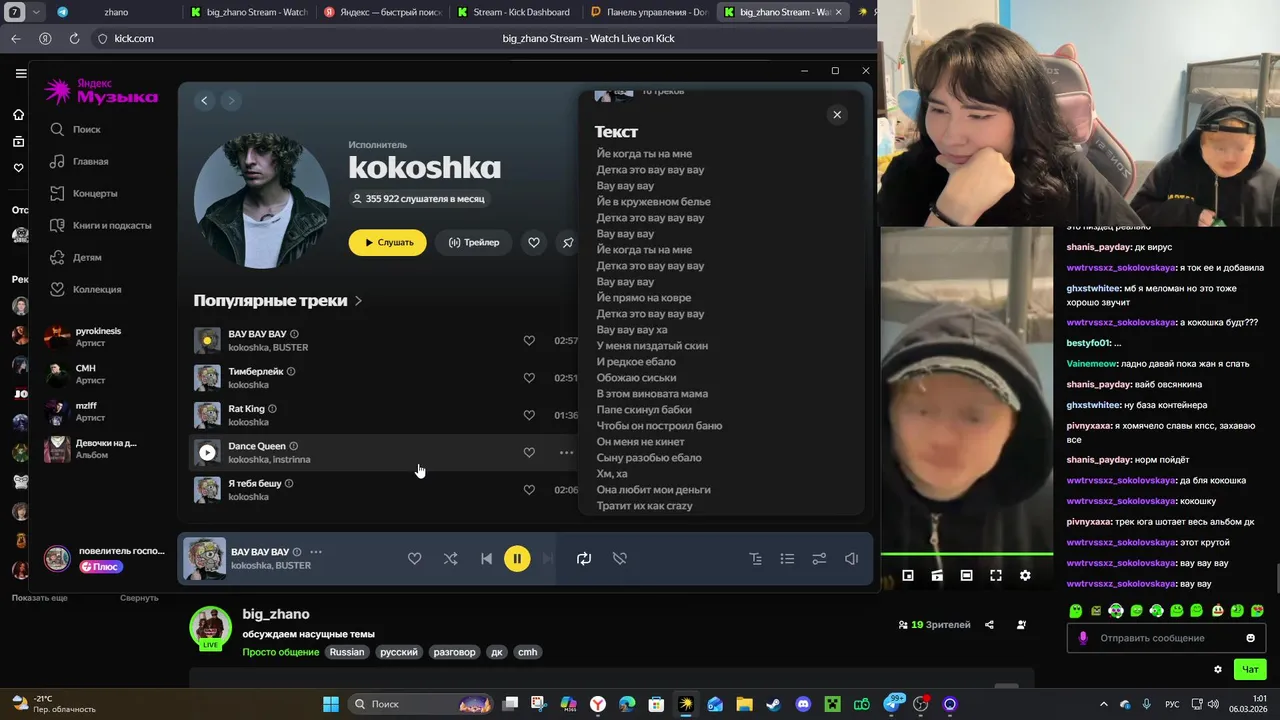The height and width of the screenshot is (720, 1280).
Task: Open the Windows Start menu
Action: tap(330, 704)
